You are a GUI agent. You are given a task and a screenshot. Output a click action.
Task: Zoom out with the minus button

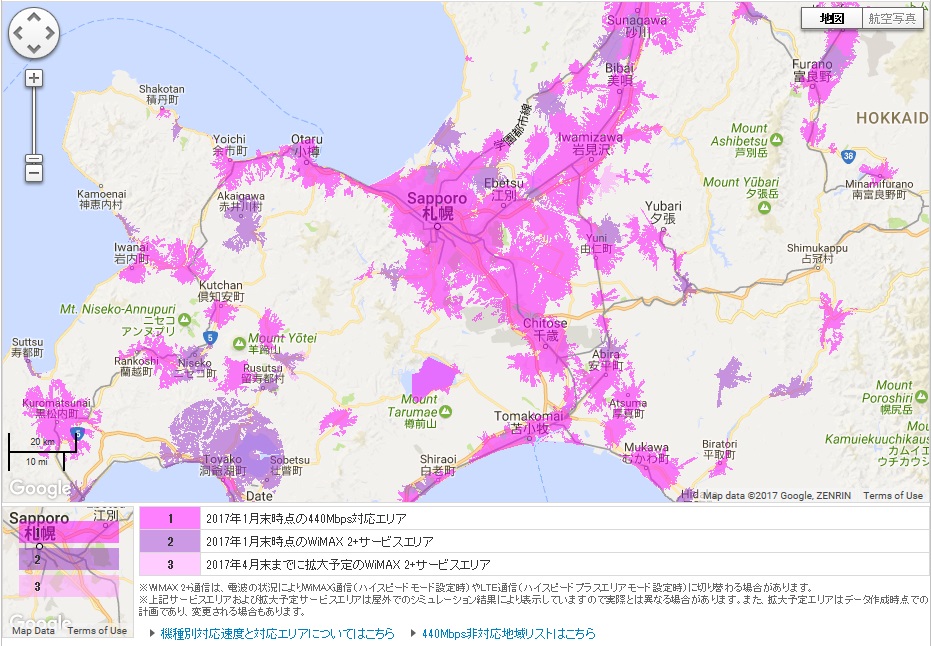(34, 173)
